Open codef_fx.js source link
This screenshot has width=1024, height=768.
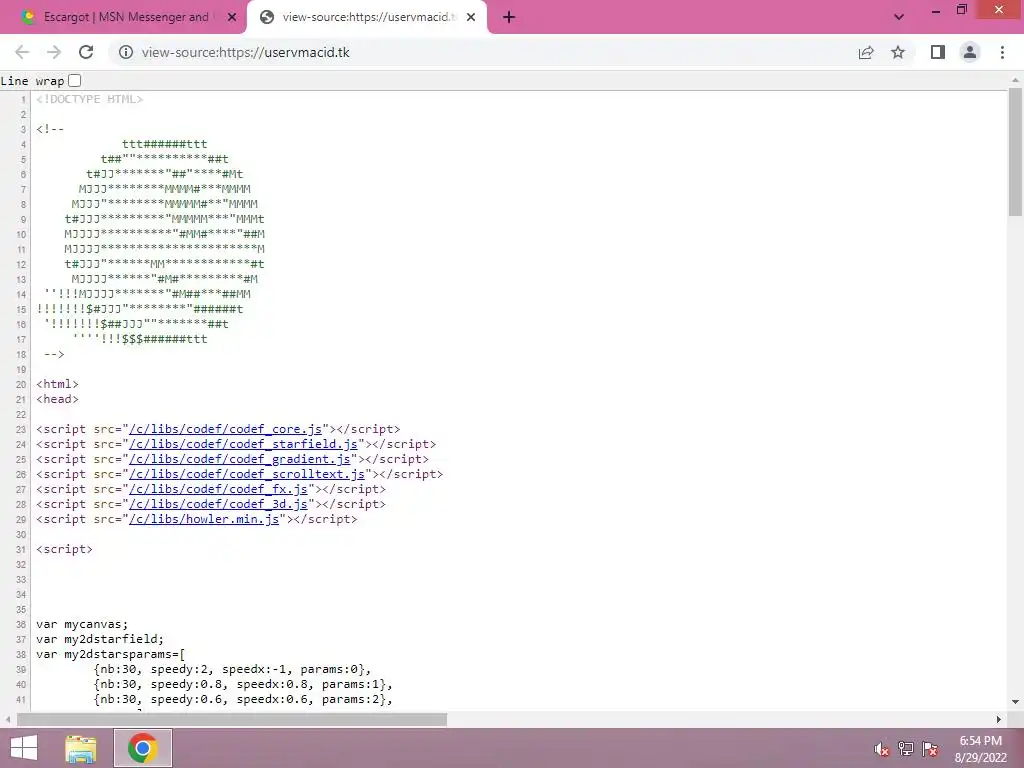[218, 489]
